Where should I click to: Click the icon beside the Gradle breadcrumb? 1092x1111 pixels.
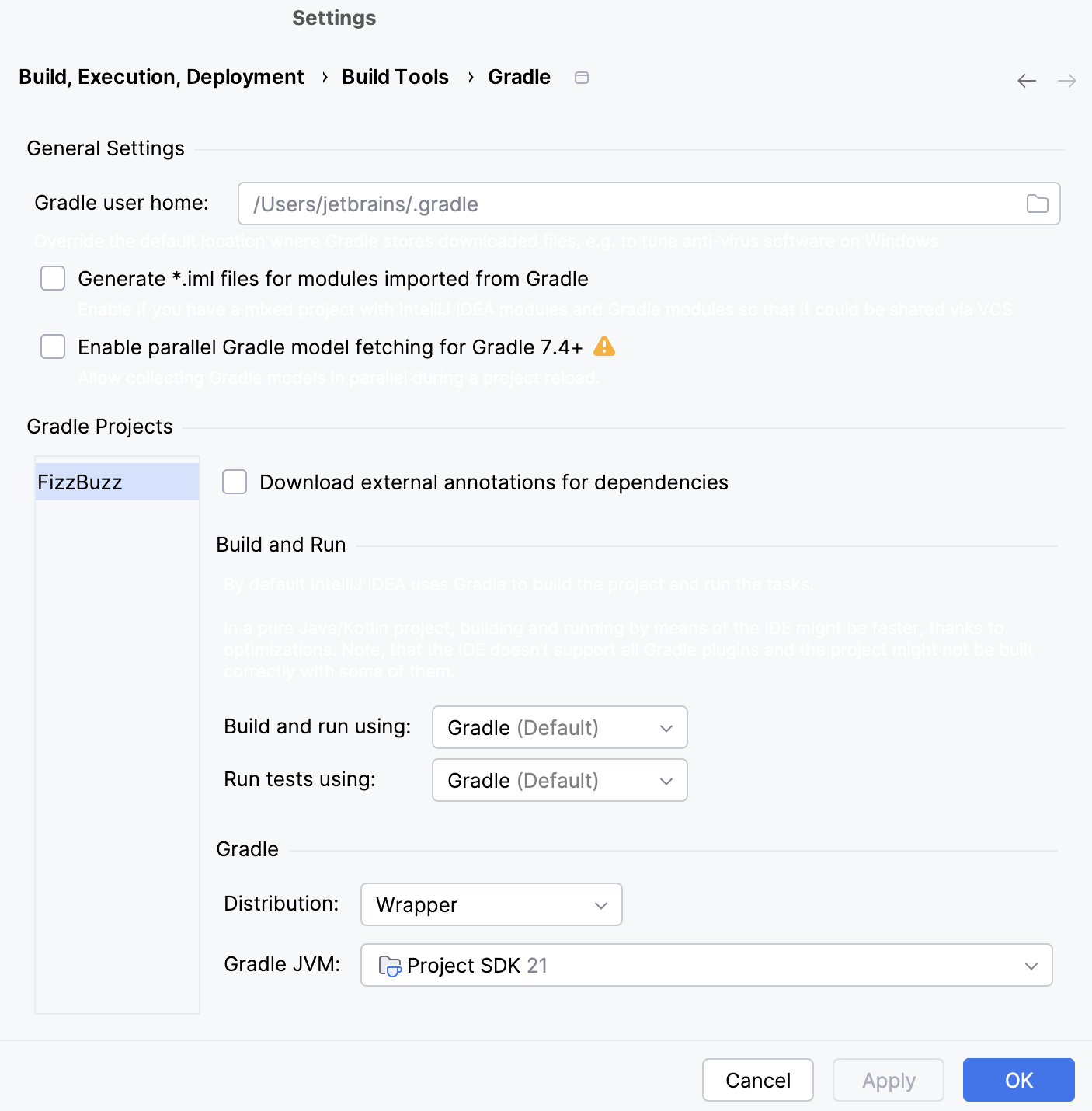tap(582, 77)
